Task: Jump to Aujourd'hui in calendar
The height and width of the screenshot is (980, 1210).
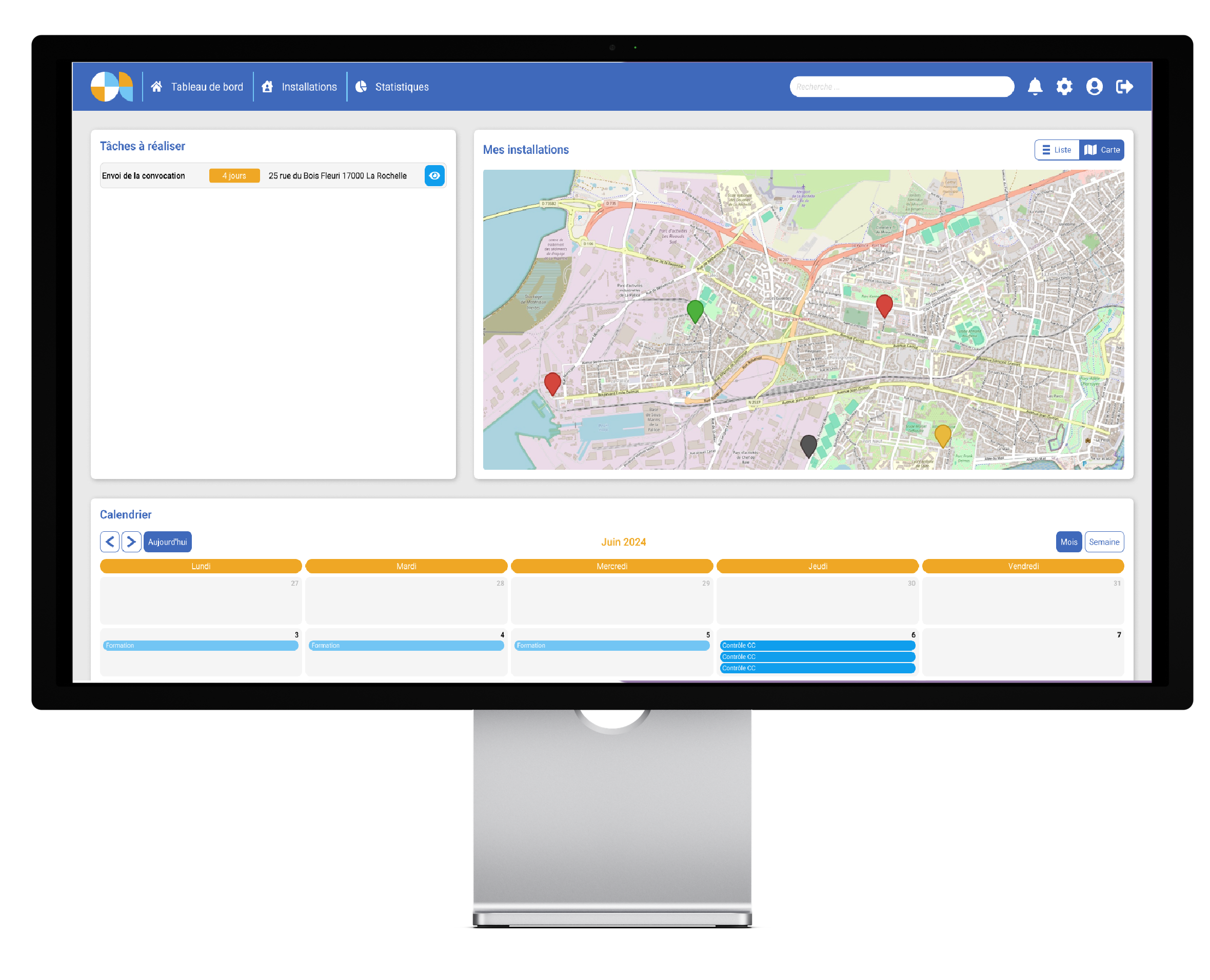Action: [x=167, y=541]
